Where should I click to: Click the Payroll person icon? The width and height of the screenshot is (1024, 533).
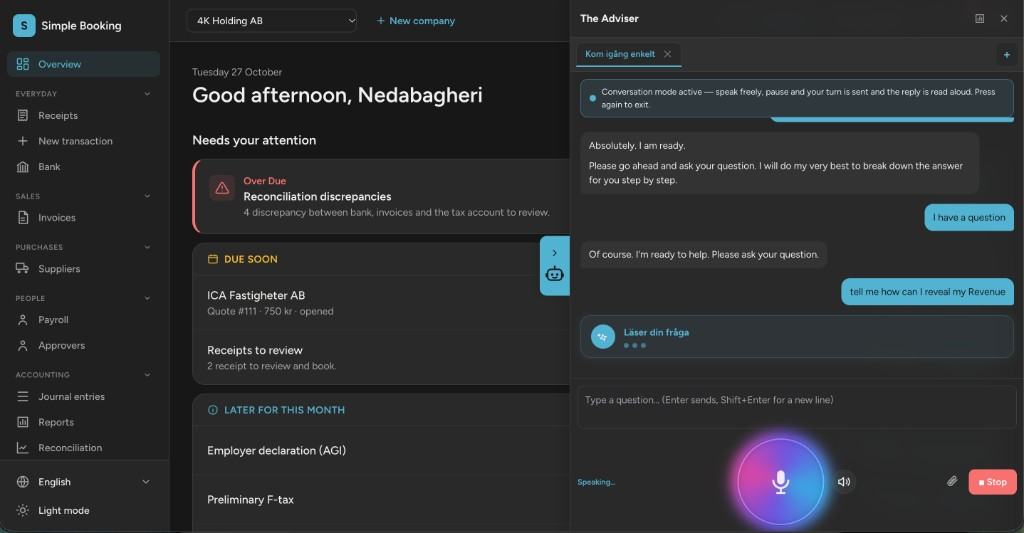[x=23, y=320]
